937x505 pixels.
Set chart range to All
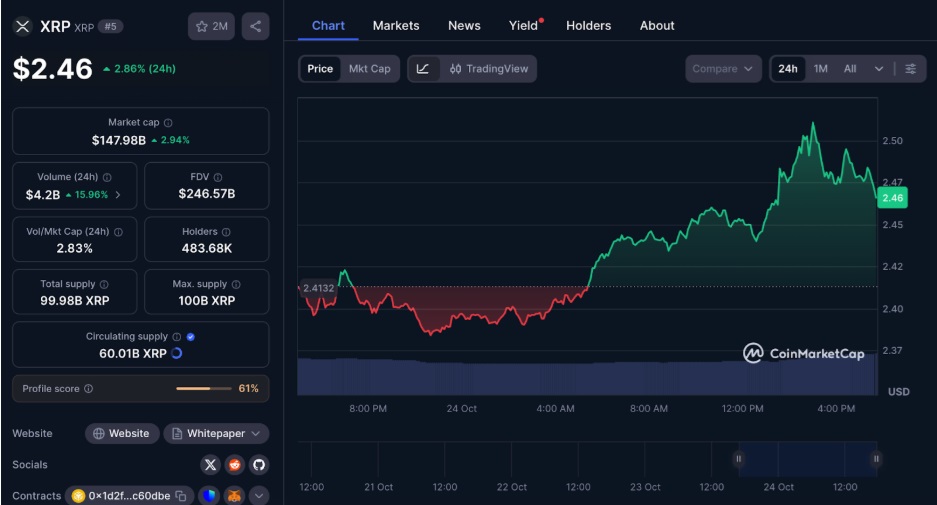pyautogui.click(x=850, y=69)
